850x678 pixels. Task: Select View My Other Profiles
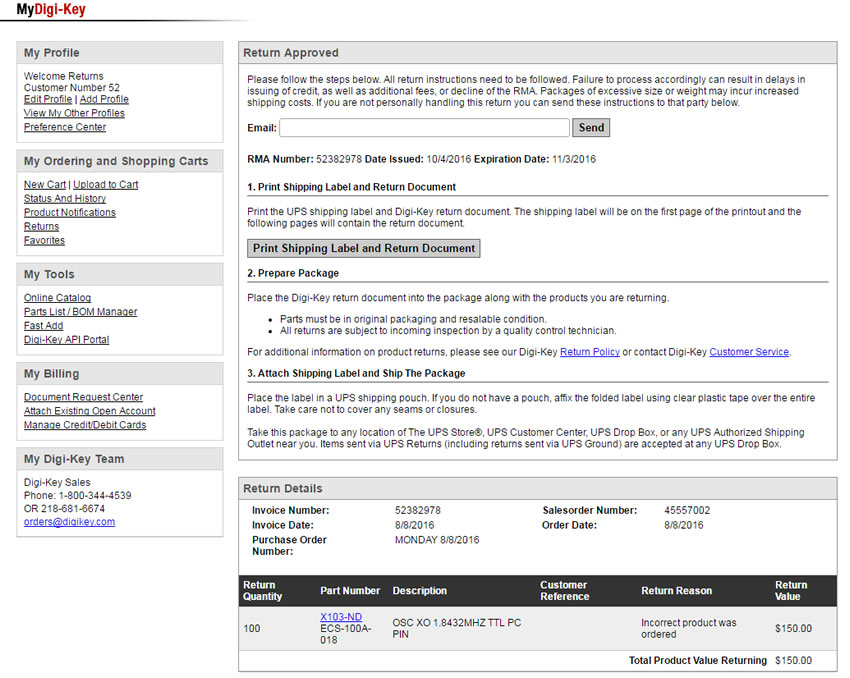[74, 114]
